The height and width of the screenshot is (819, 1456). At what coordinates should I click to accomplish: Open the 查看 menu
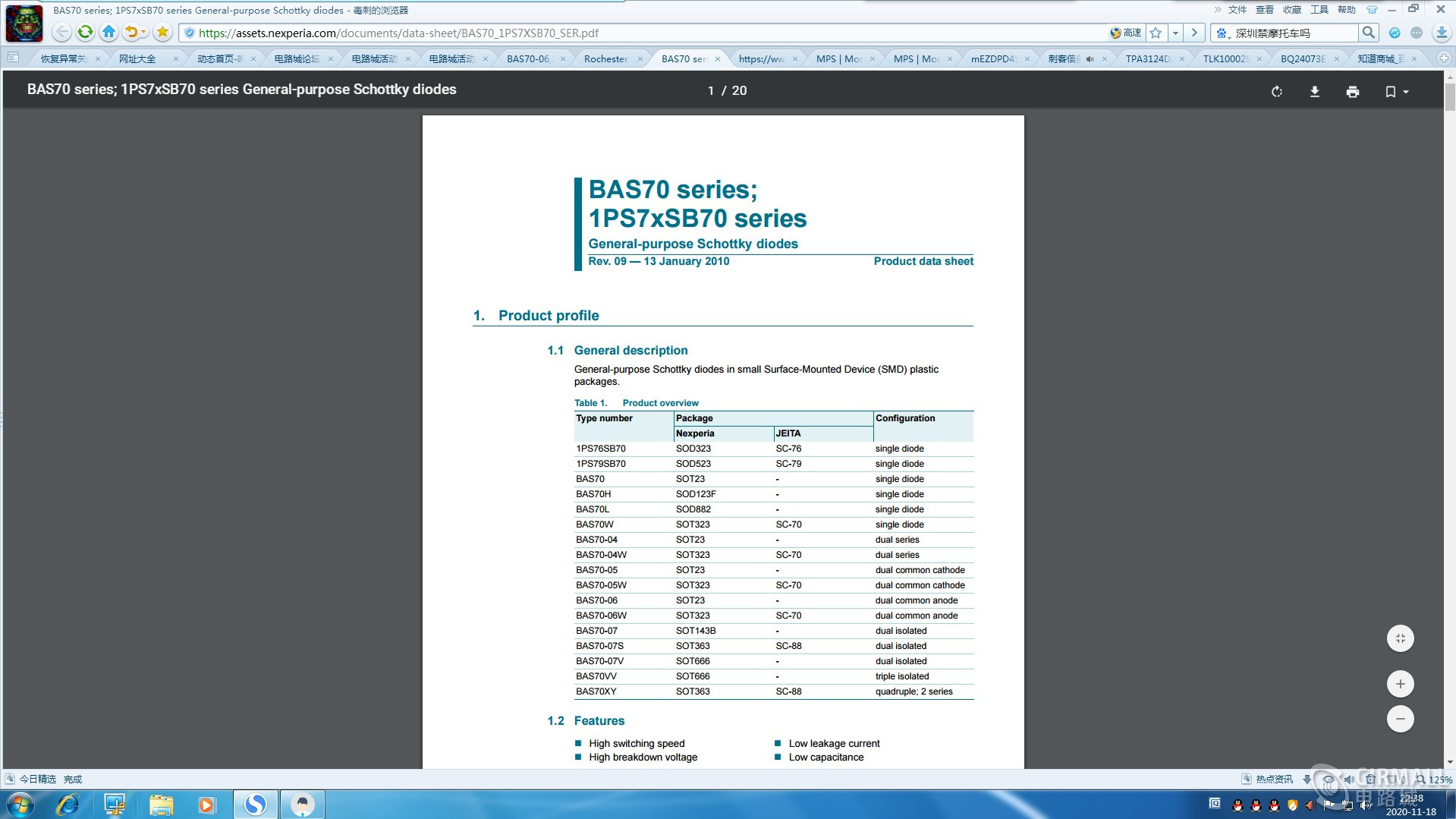[x=1265, y=10]
